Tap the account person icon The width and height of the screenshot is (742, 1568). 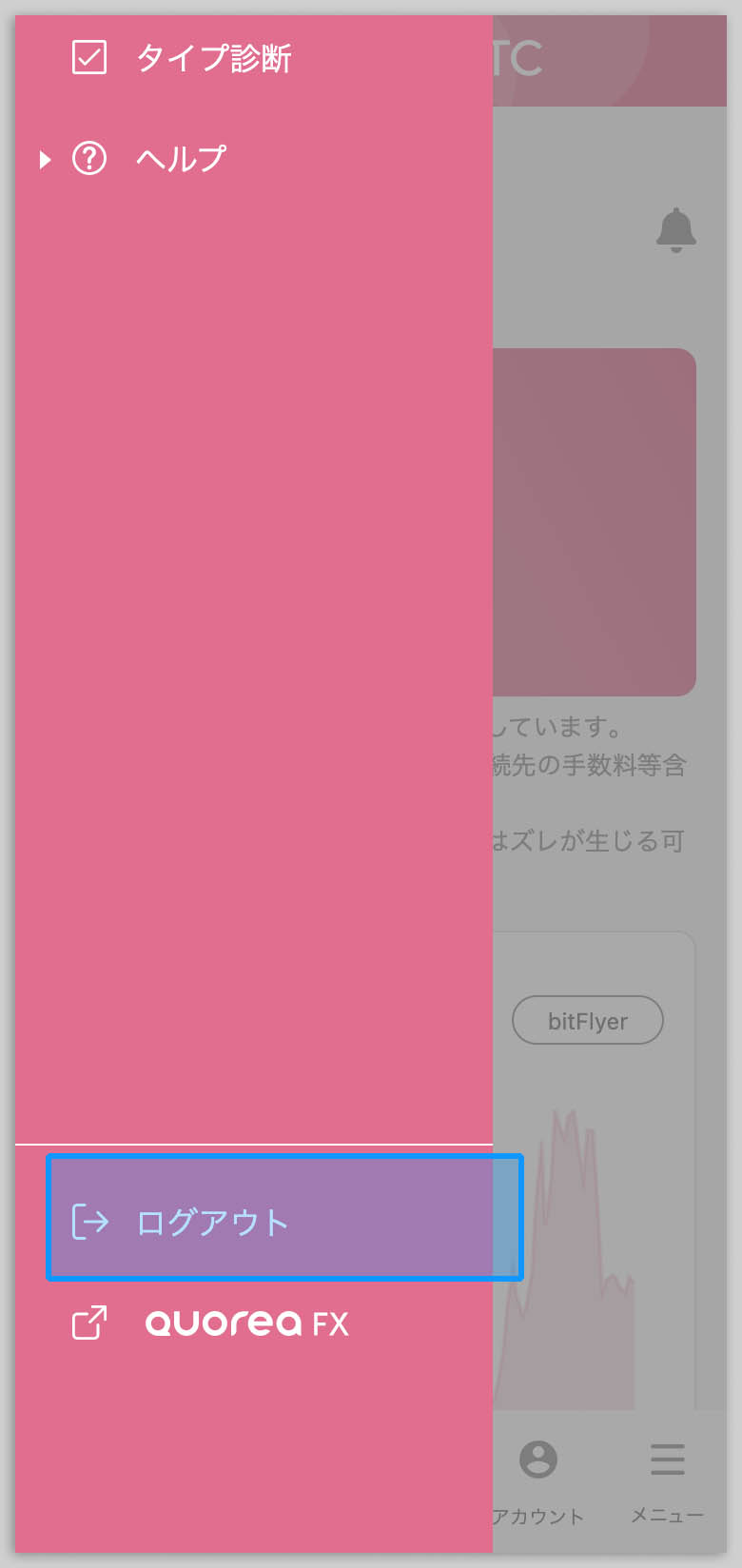coord(538,1459)
